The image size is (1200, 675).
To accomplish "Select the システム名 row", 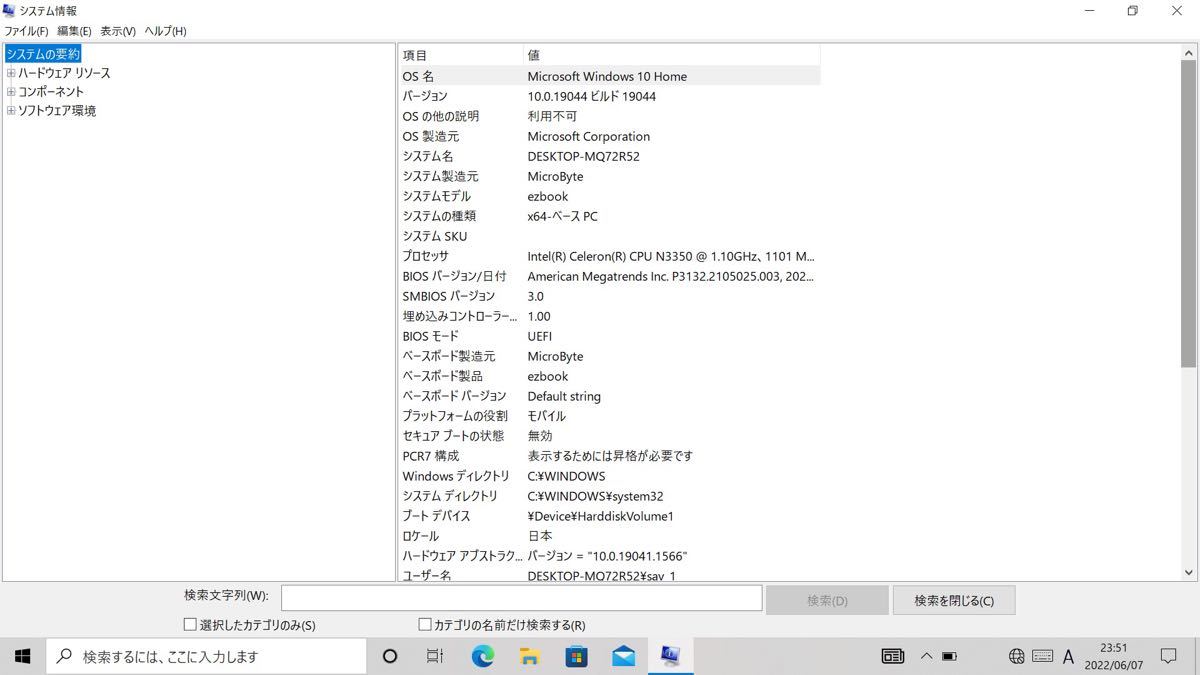I will 610,156.
